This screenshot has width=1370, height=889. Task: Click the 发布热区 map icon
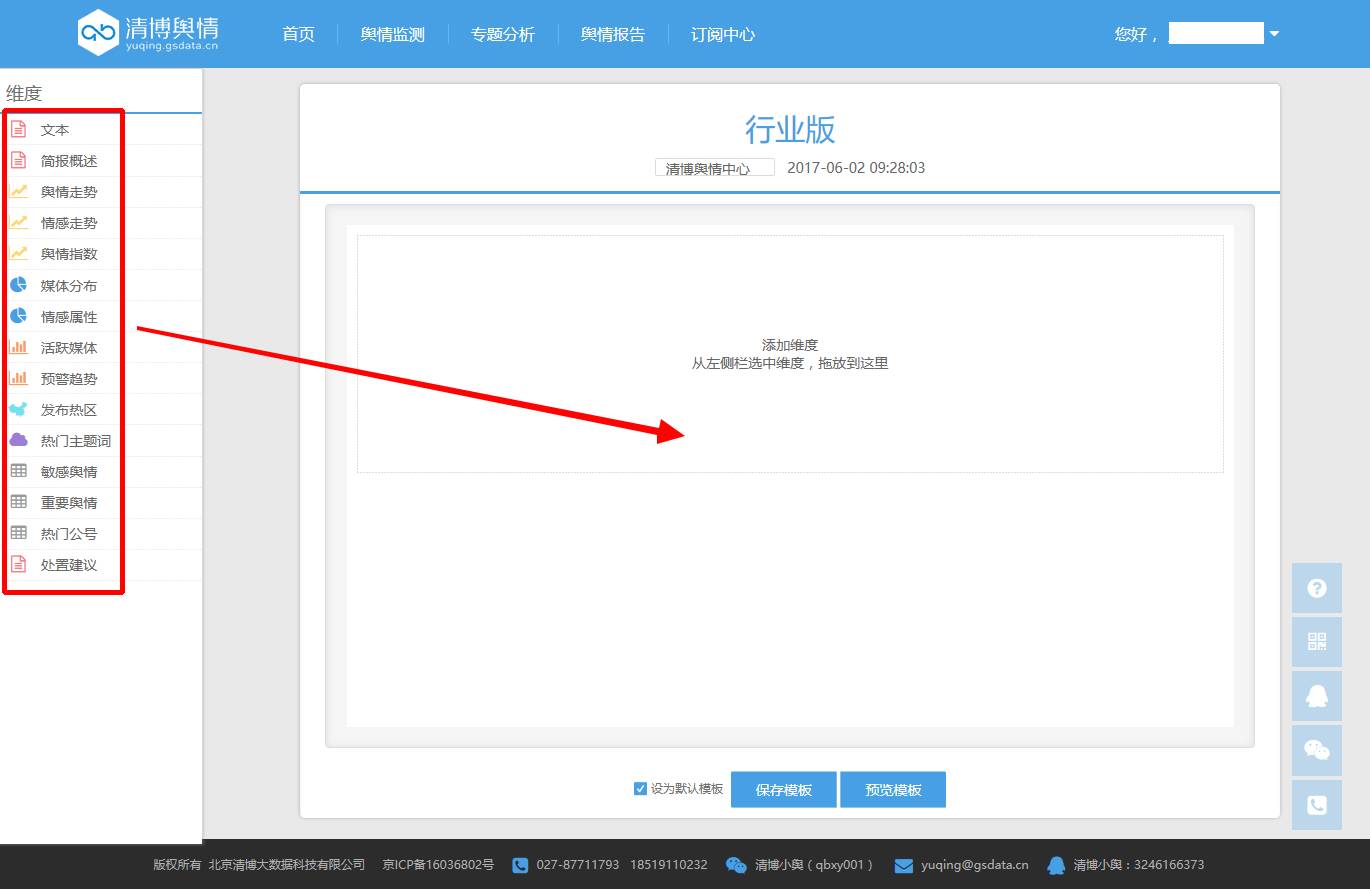tap(18, 409)
